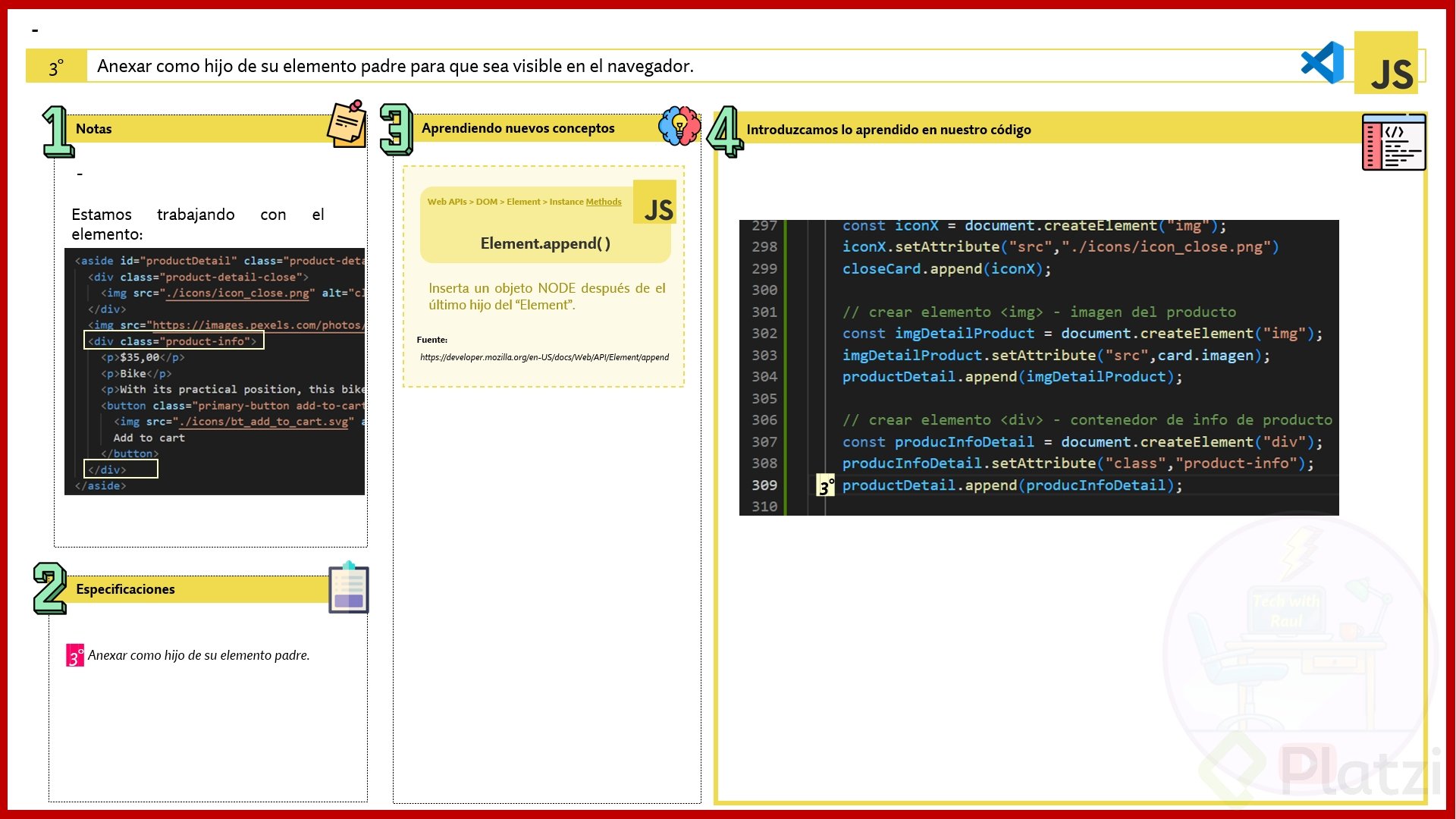Click the sticky note icon beside Notas
1456x819 pixels.
coord(347,124)
